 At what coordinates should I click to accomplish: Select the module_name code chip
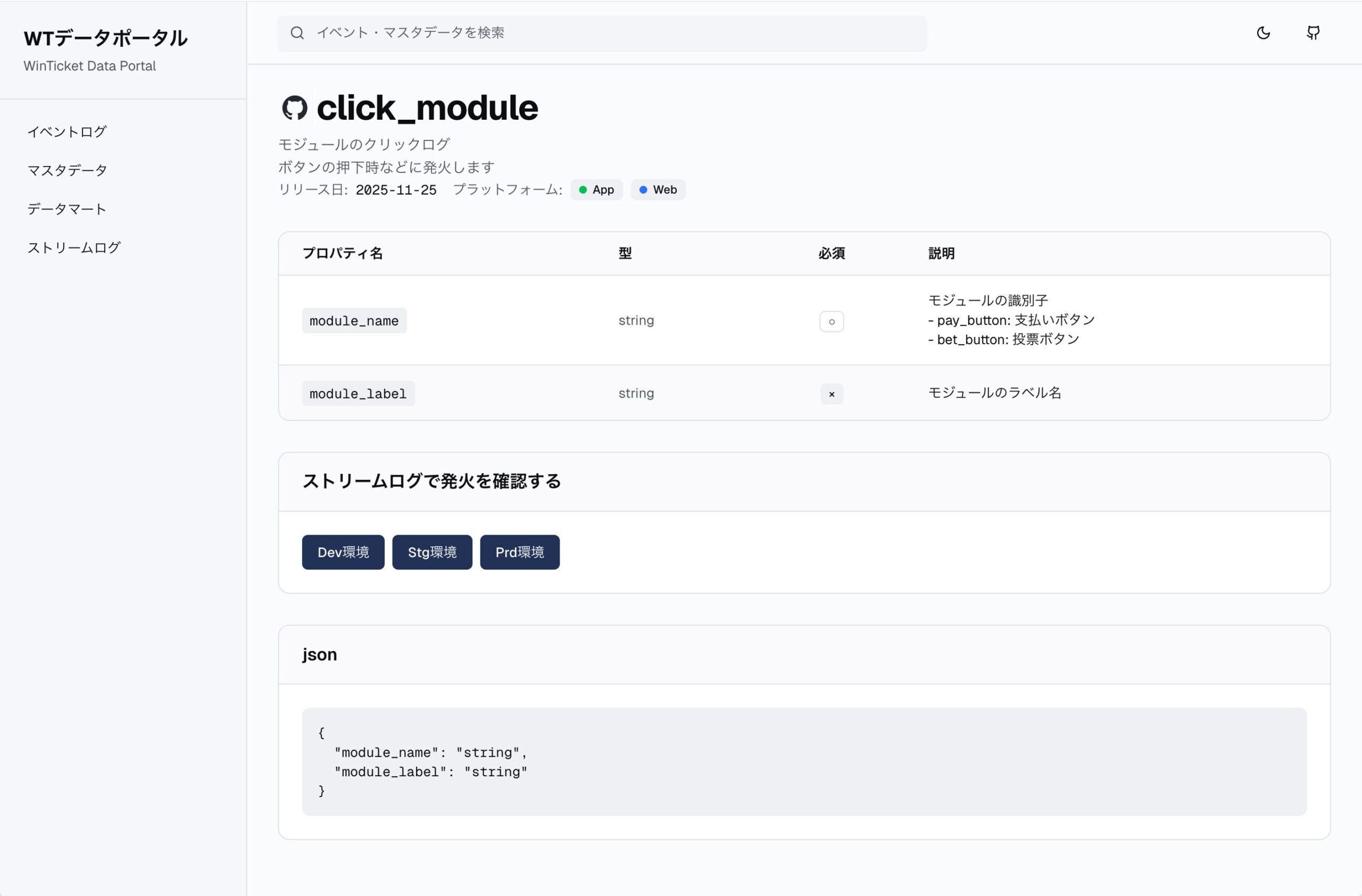click(x=354, y=320)
